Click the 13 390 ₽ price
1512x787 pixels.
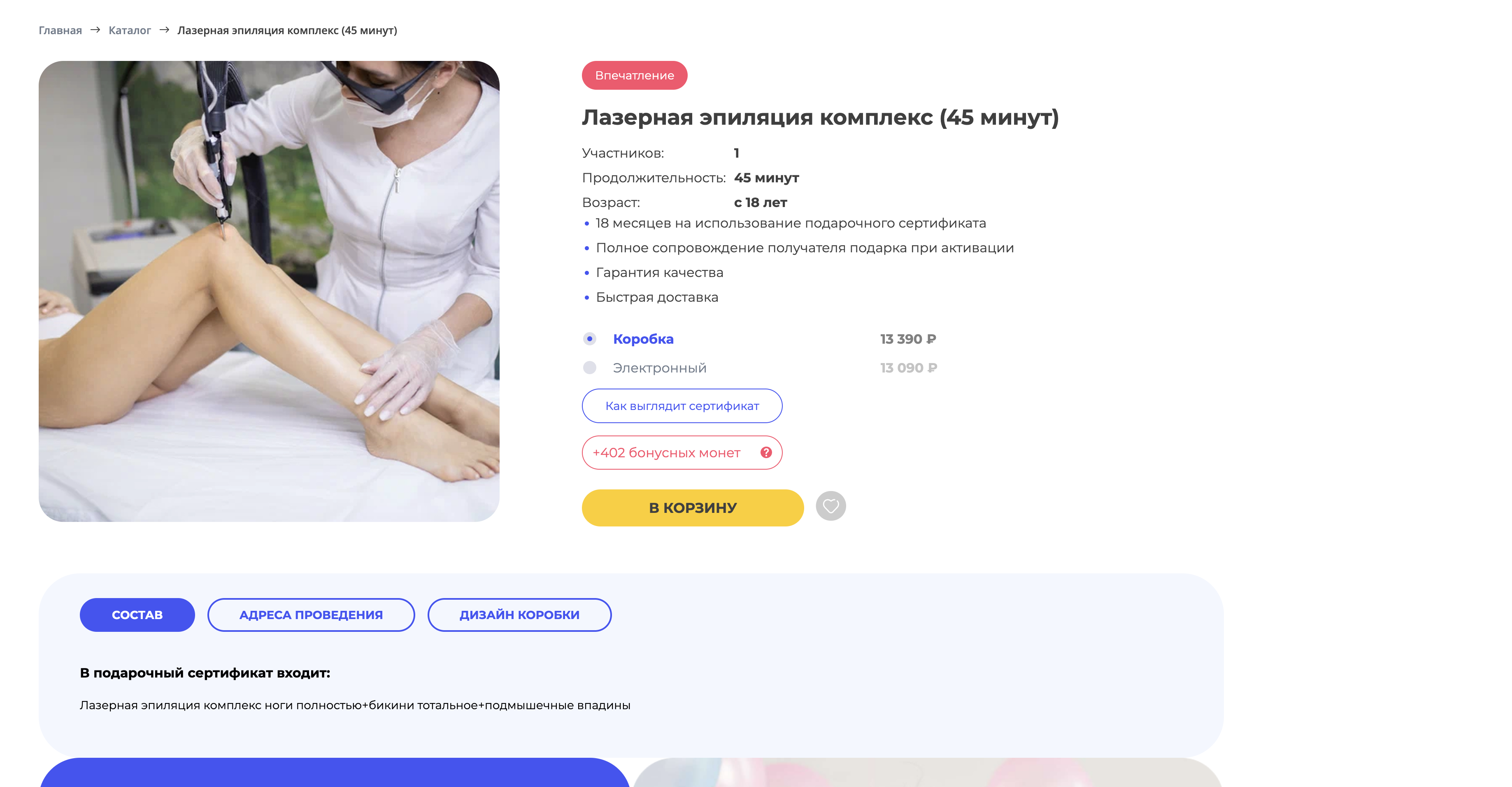click(908, 339)
